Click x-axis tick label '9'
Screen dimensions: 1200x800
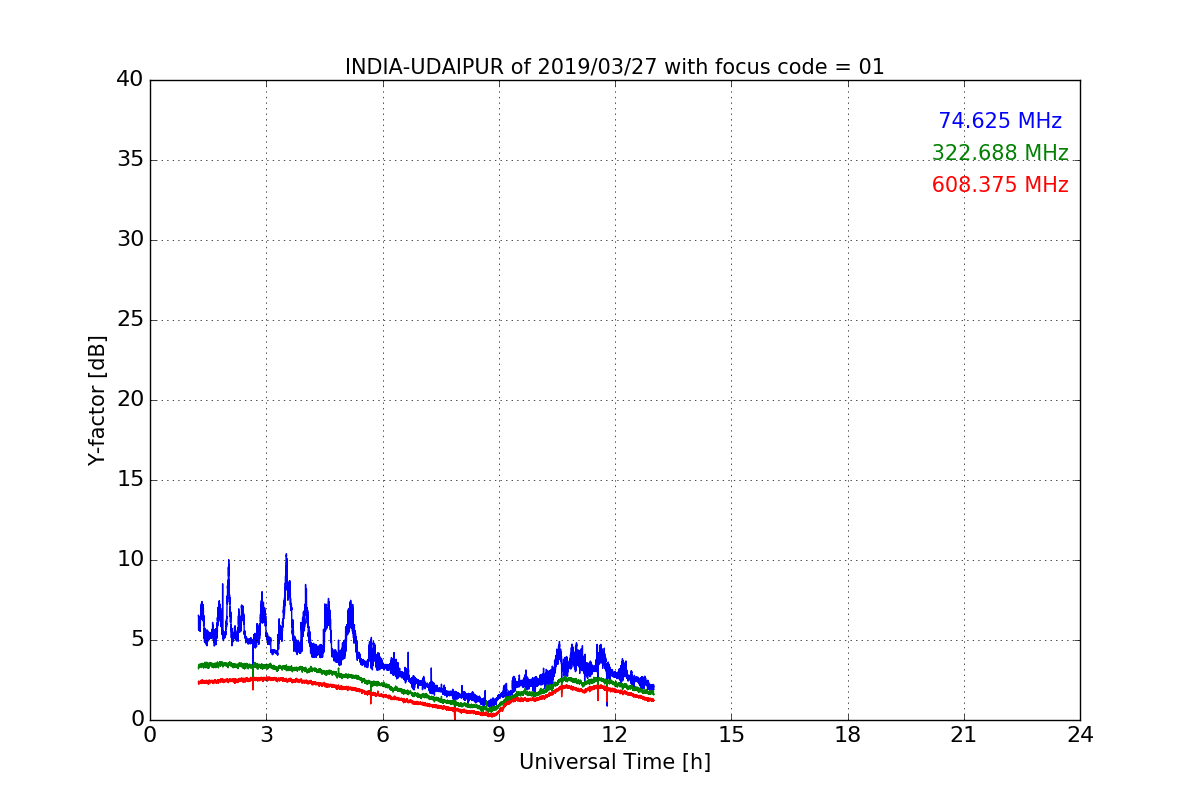coord(499,735)
